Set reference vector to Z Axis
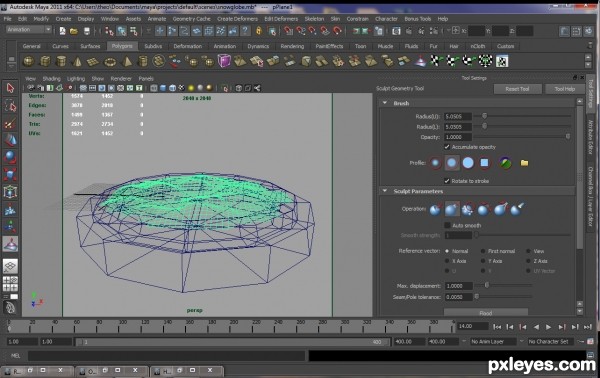This screenshot has width=600, height=378. (x=528, y=261)
